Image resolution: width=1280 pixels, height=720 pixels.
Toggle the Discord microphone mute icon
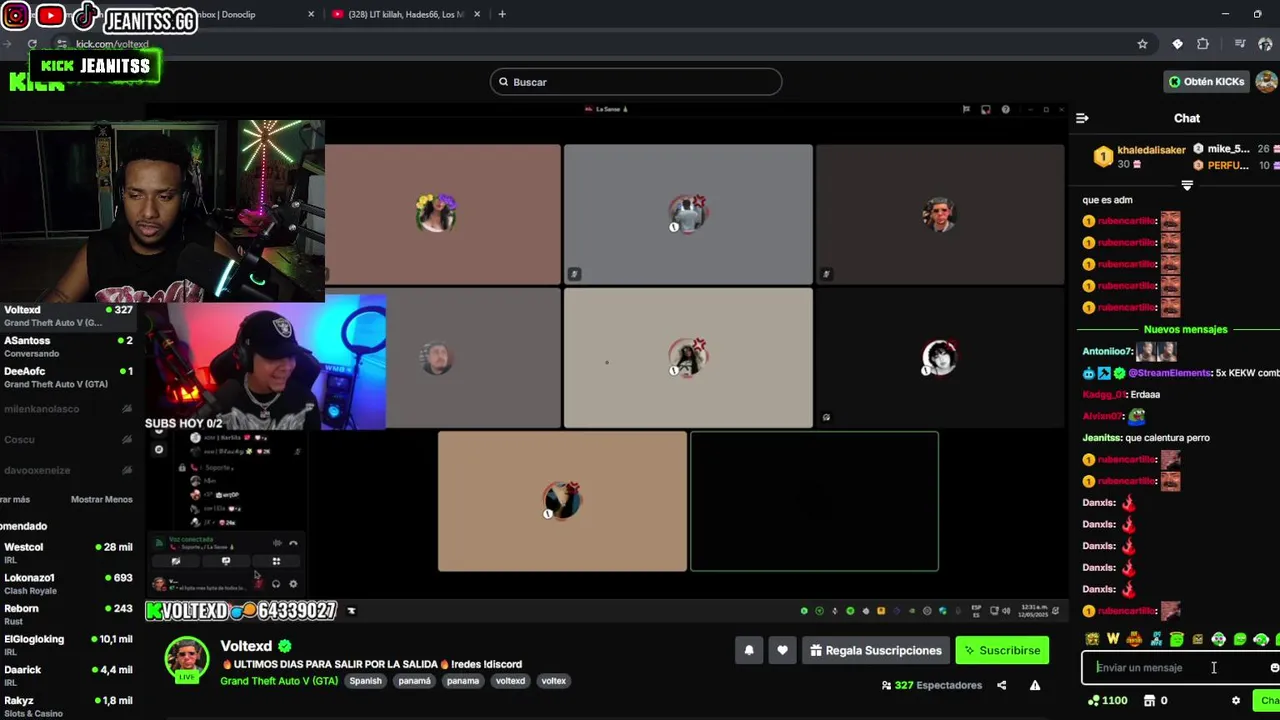(258, 584)
